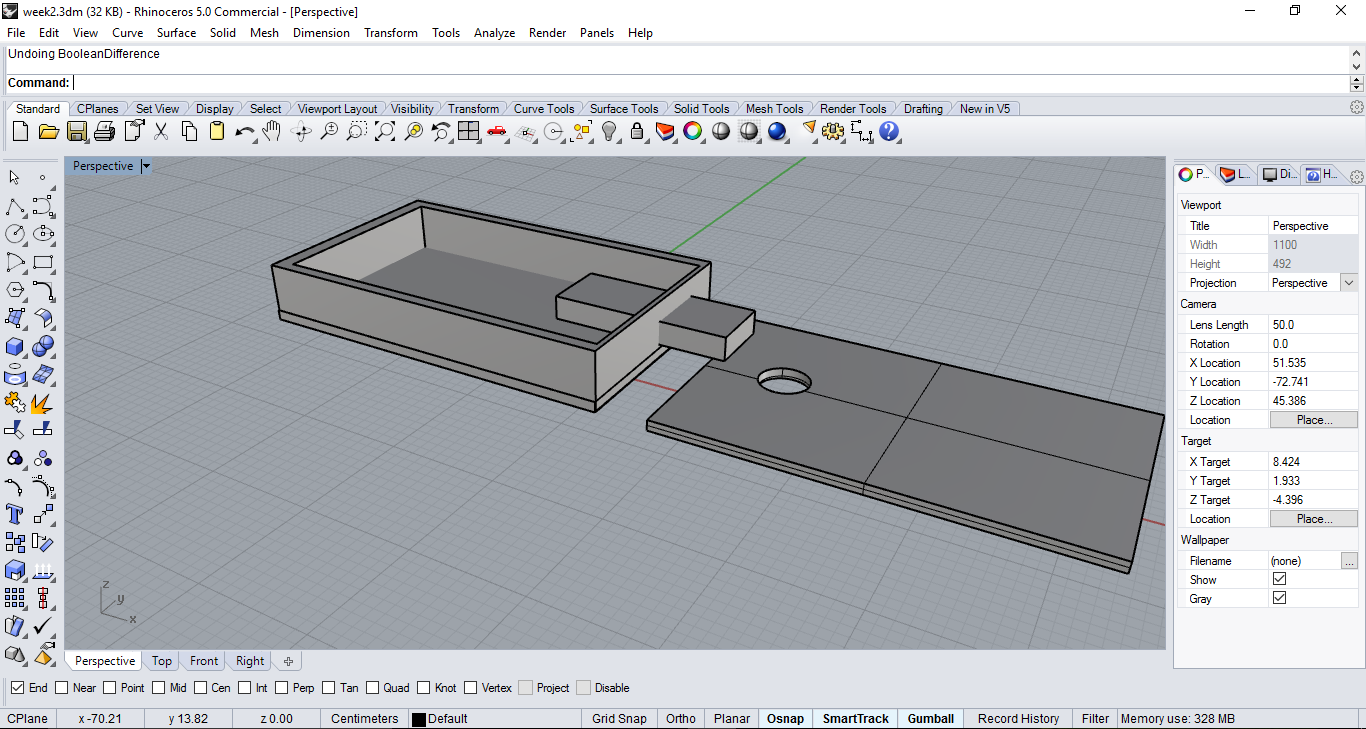Click the Default layer color swatch
Image resolution: width=1366 pixels, height=729 pixels.
click(419, 719)
